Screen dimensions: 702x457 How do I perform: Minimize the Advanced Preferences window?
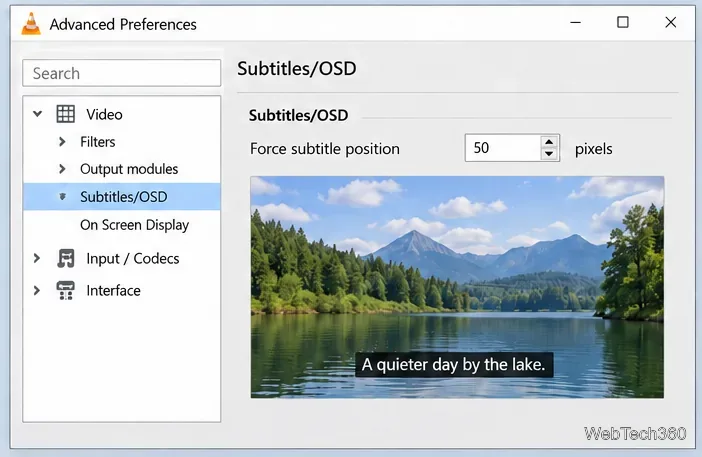576,22
